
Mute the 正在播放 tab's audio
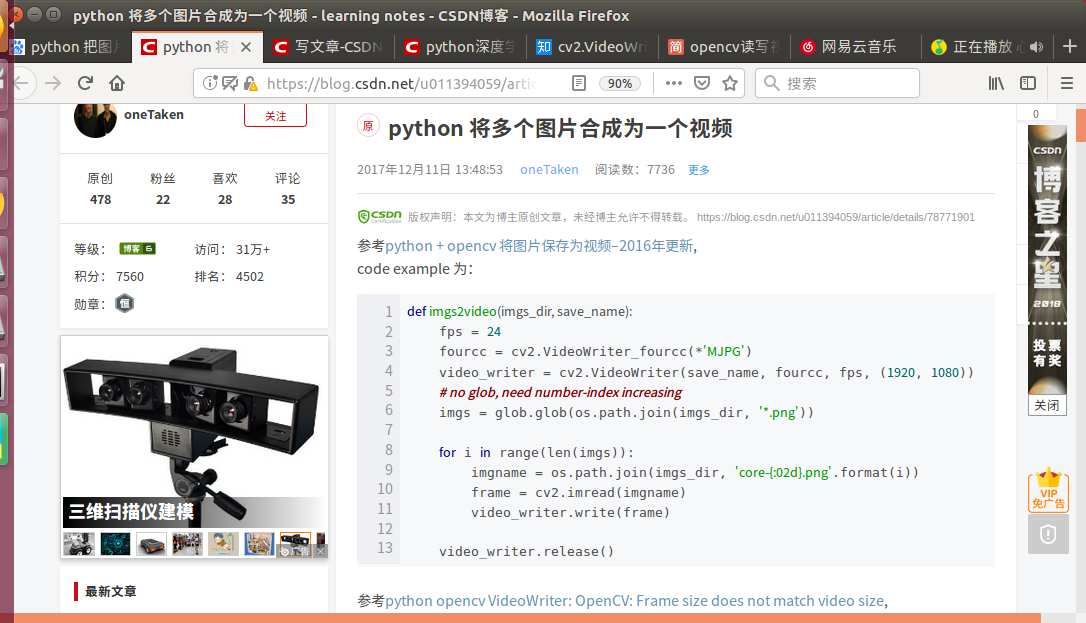pos(1036,46)
